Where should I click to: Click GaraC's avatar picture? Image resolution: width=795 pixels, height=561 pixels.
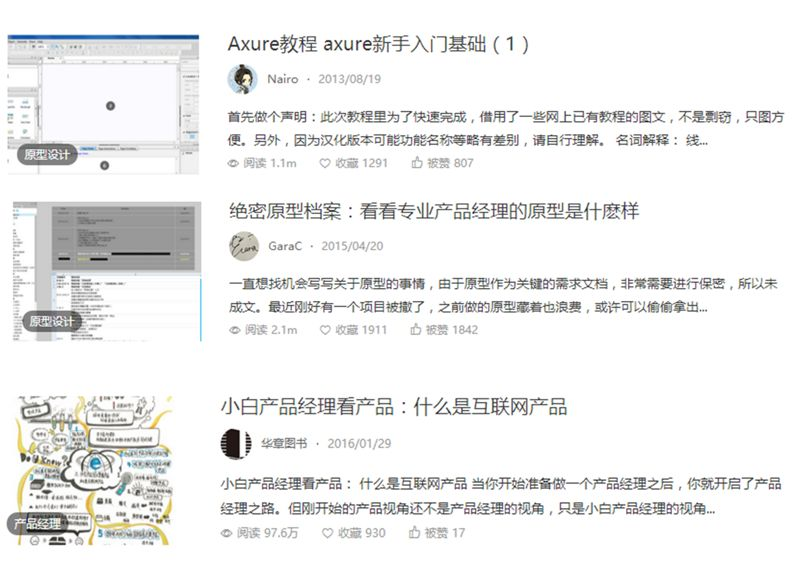coord(244,246)
